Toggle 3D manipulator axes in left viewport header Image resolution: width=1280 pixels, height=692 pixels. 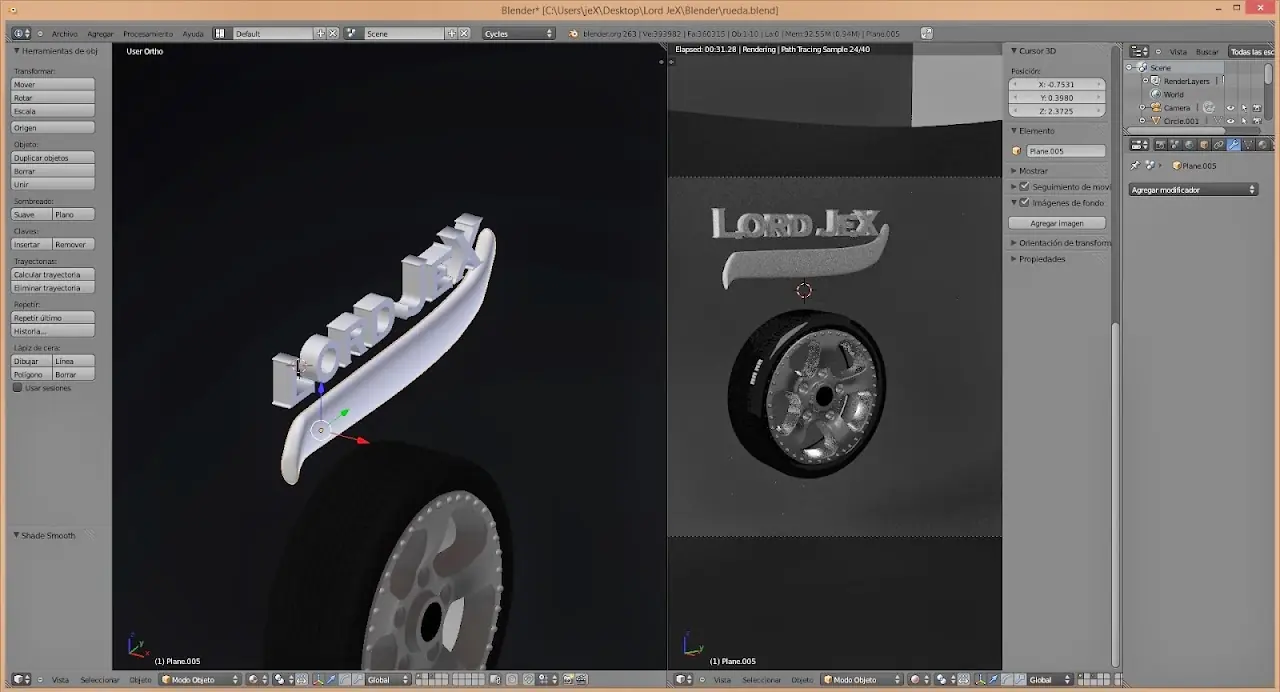click(x=317, y=680)
